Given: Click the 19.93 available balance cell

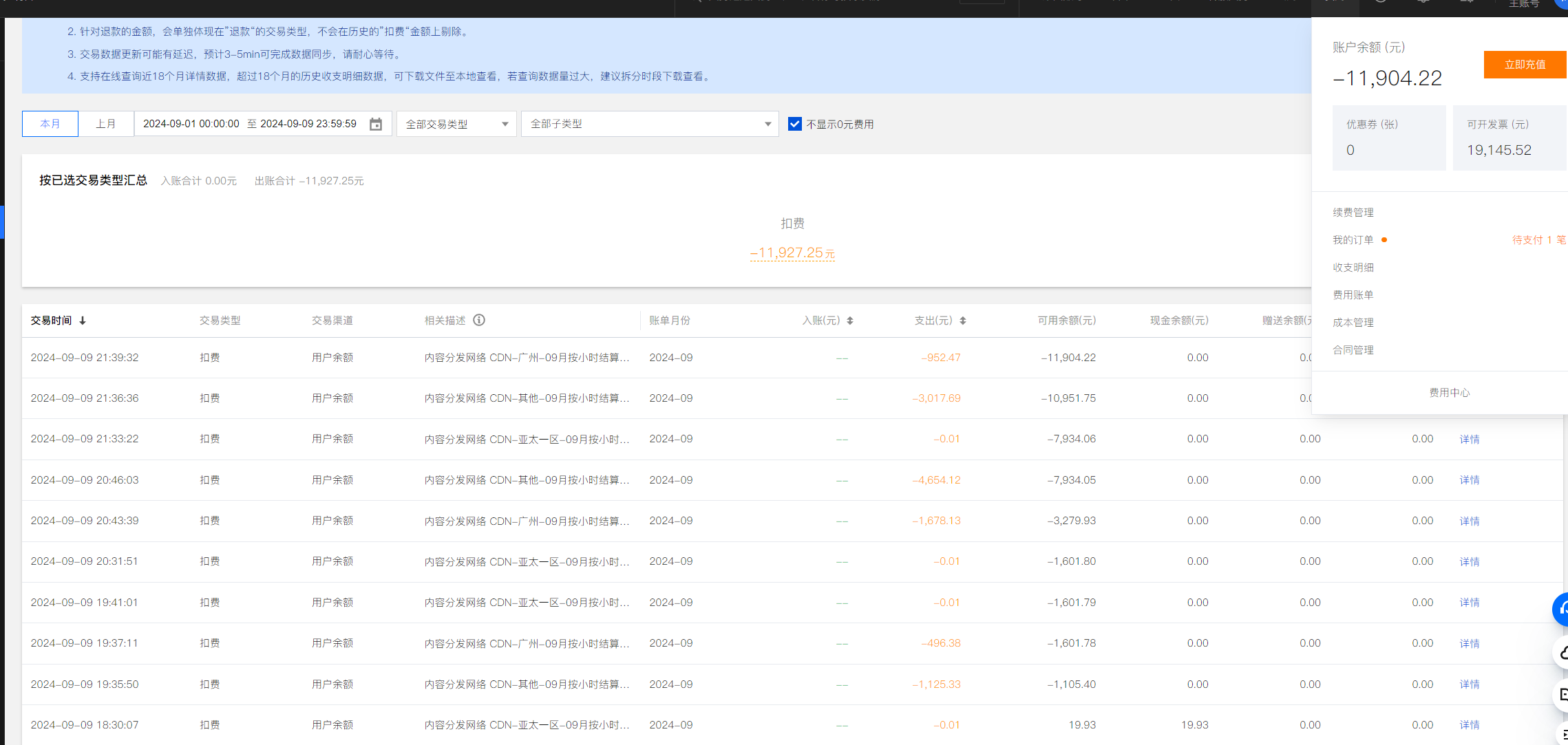Looking at the screenshot, I should click(1082, 725).
